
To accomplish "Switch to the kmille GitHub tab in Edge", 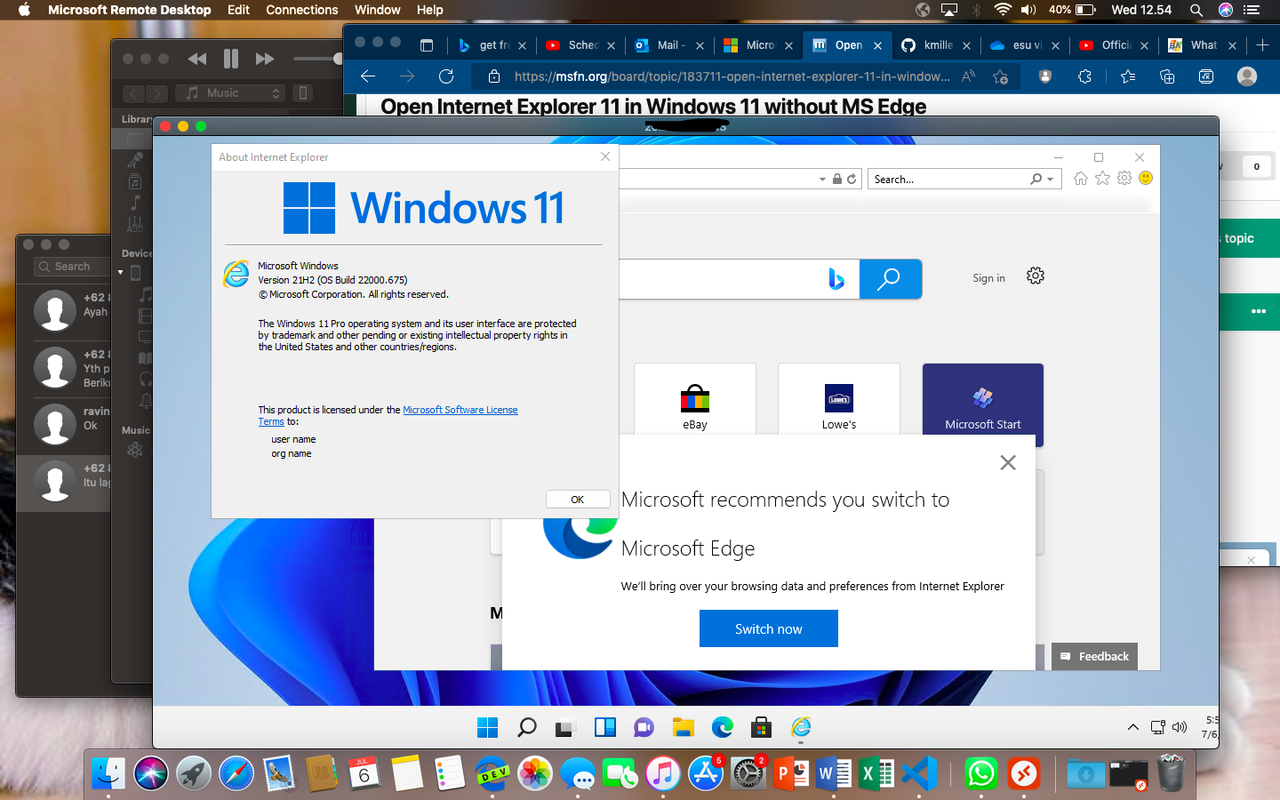I will click(934, 45).
